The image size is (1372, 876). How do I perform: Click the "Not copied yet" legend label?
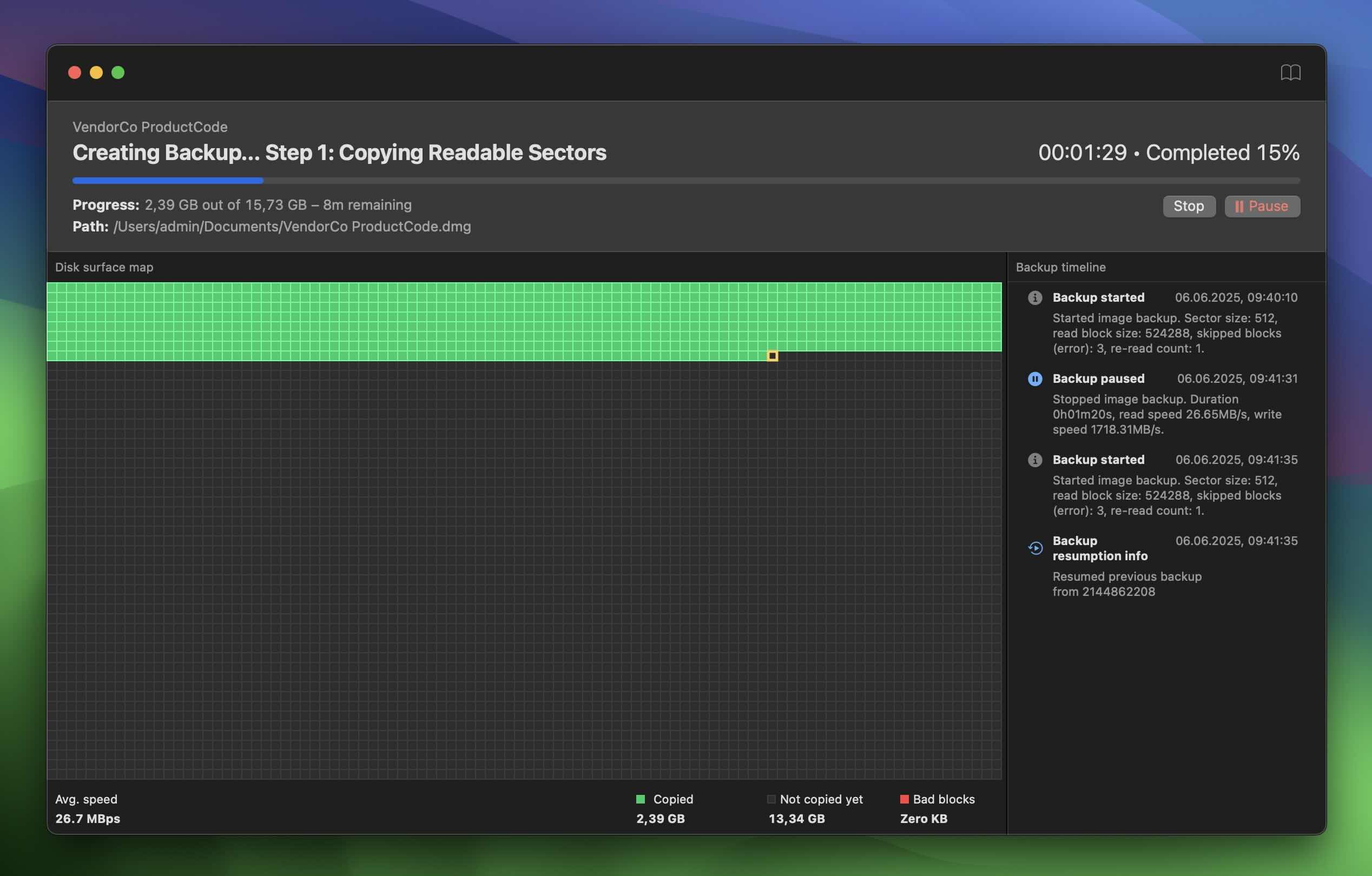click(821, 799)
